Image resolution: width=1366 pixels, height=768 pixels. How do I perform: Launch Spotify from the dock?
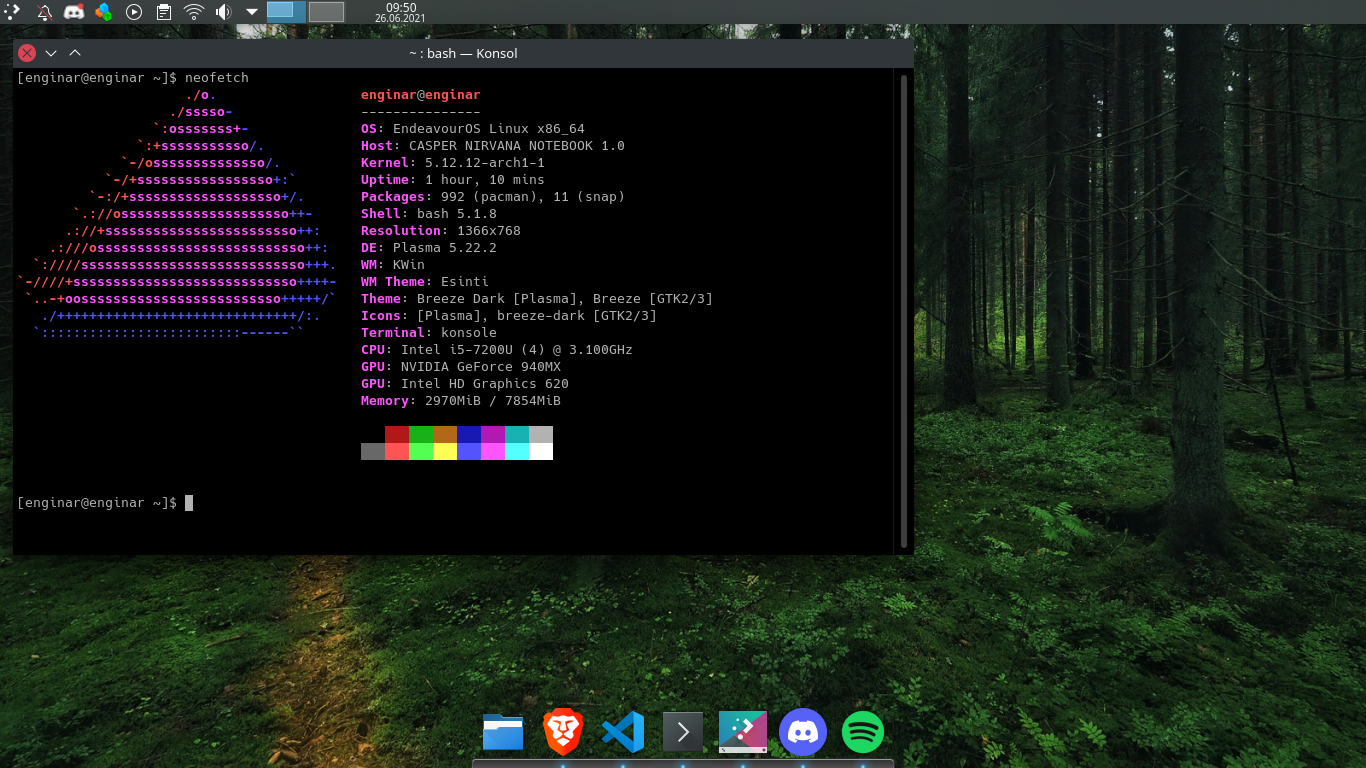pos(863,732)
